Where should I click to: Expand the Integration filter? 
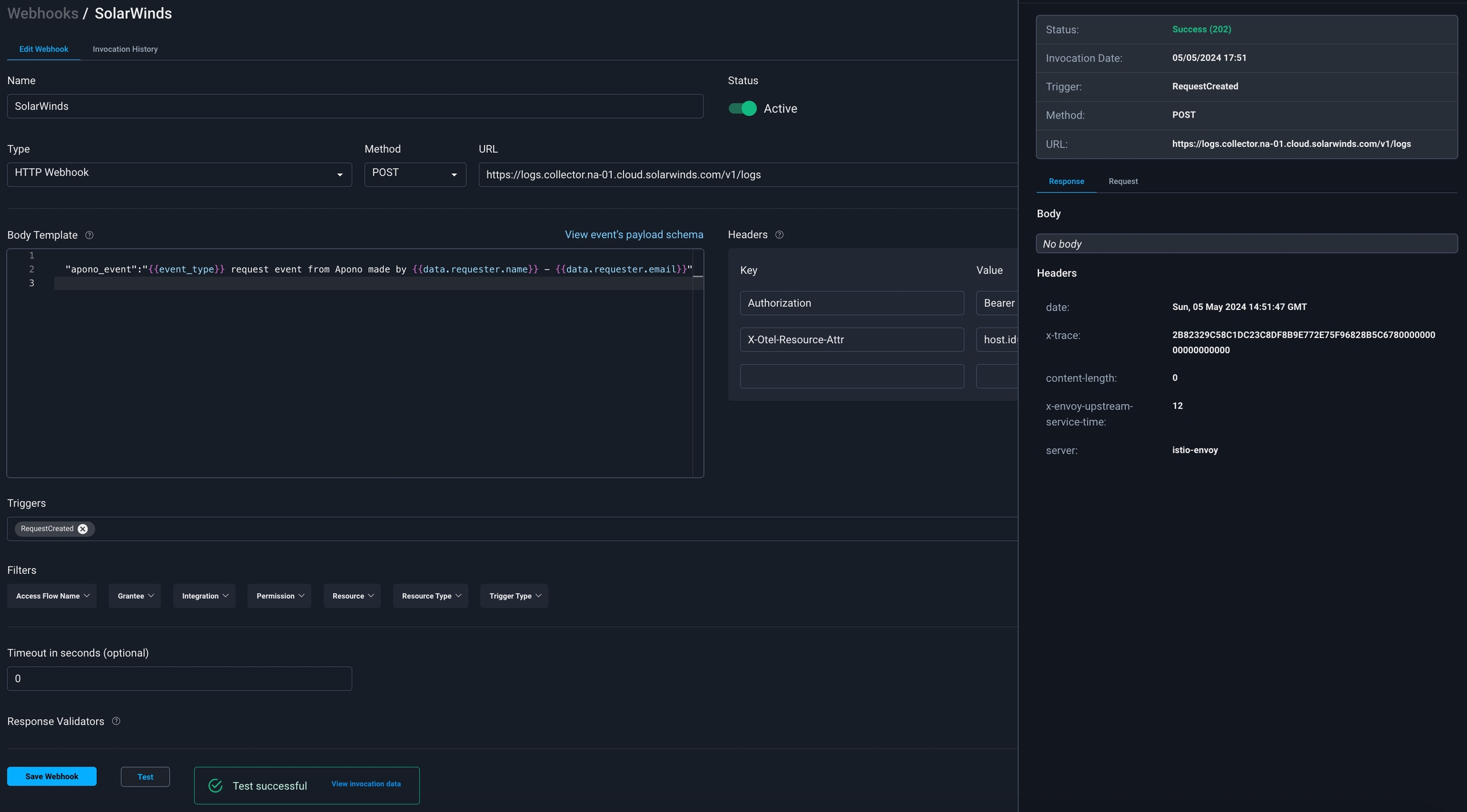pos(204,596)
